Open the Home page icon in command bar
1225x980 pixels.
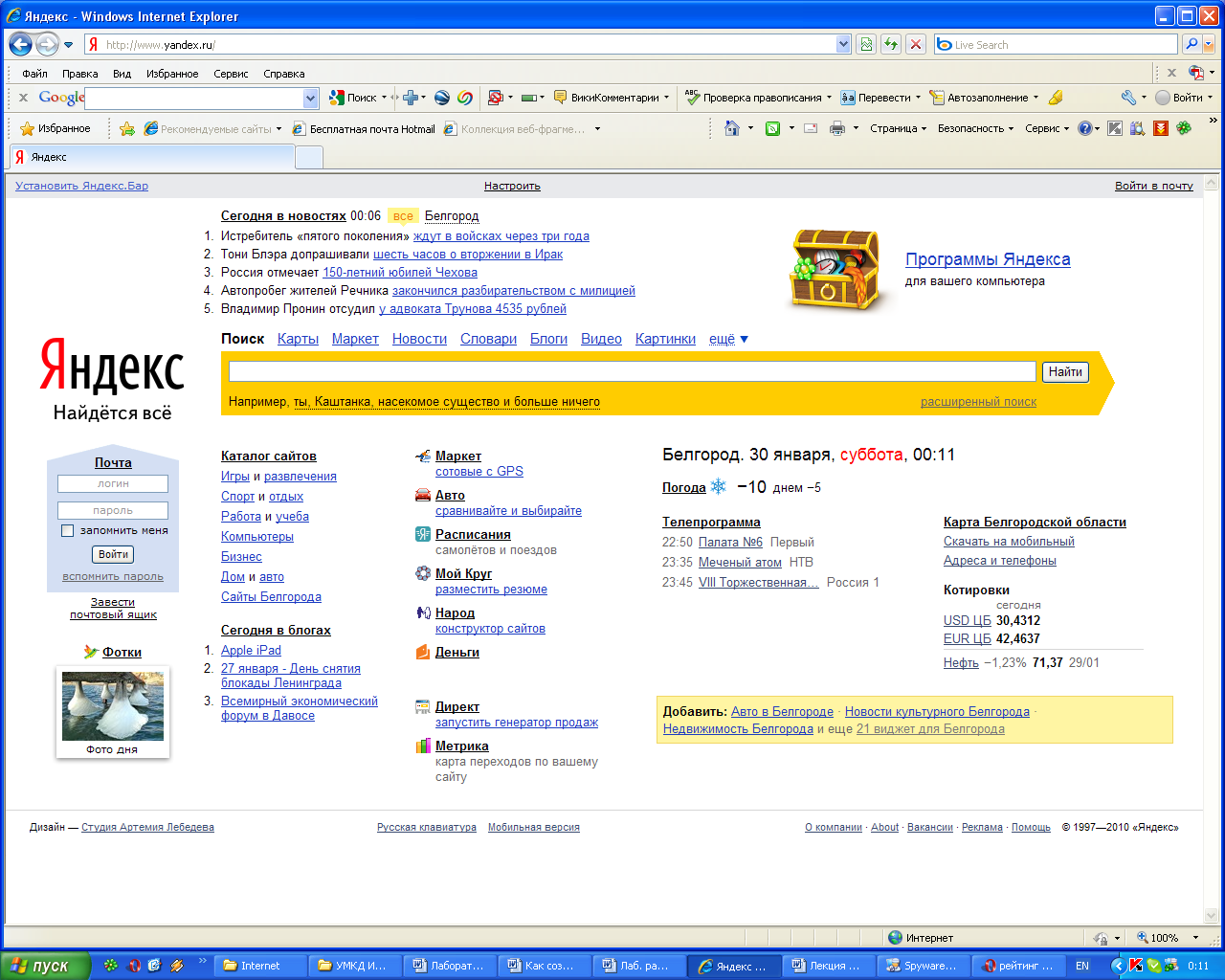tap(732, 128)
